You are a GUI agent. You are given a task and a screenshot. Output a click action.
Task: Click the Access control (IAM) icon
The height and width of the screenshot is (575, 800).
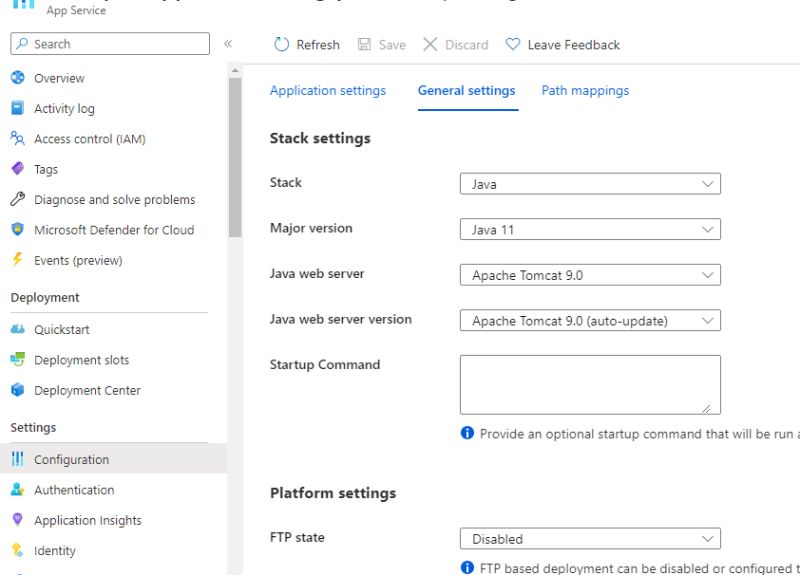[x=17, y=139]
